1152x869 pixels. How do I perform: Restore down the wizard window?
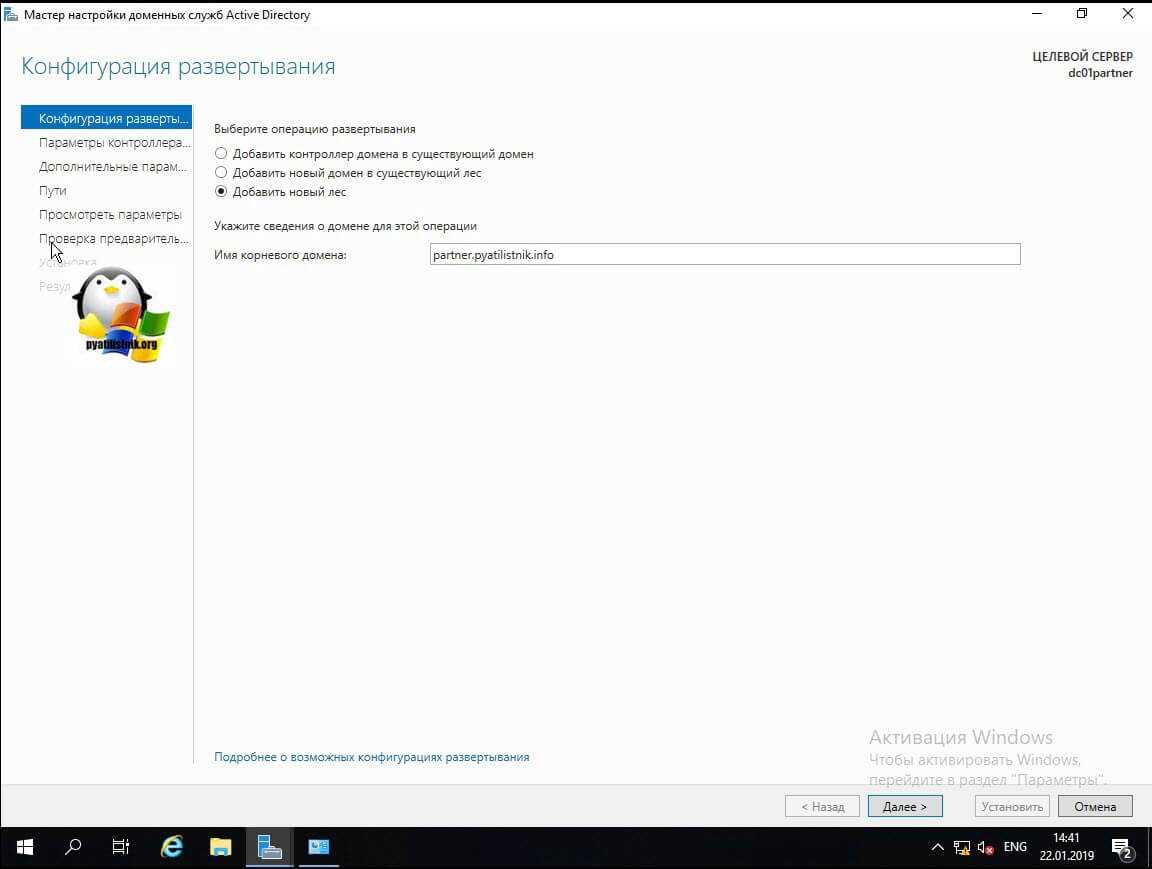pyautogui.click(x=1081, y=14)
